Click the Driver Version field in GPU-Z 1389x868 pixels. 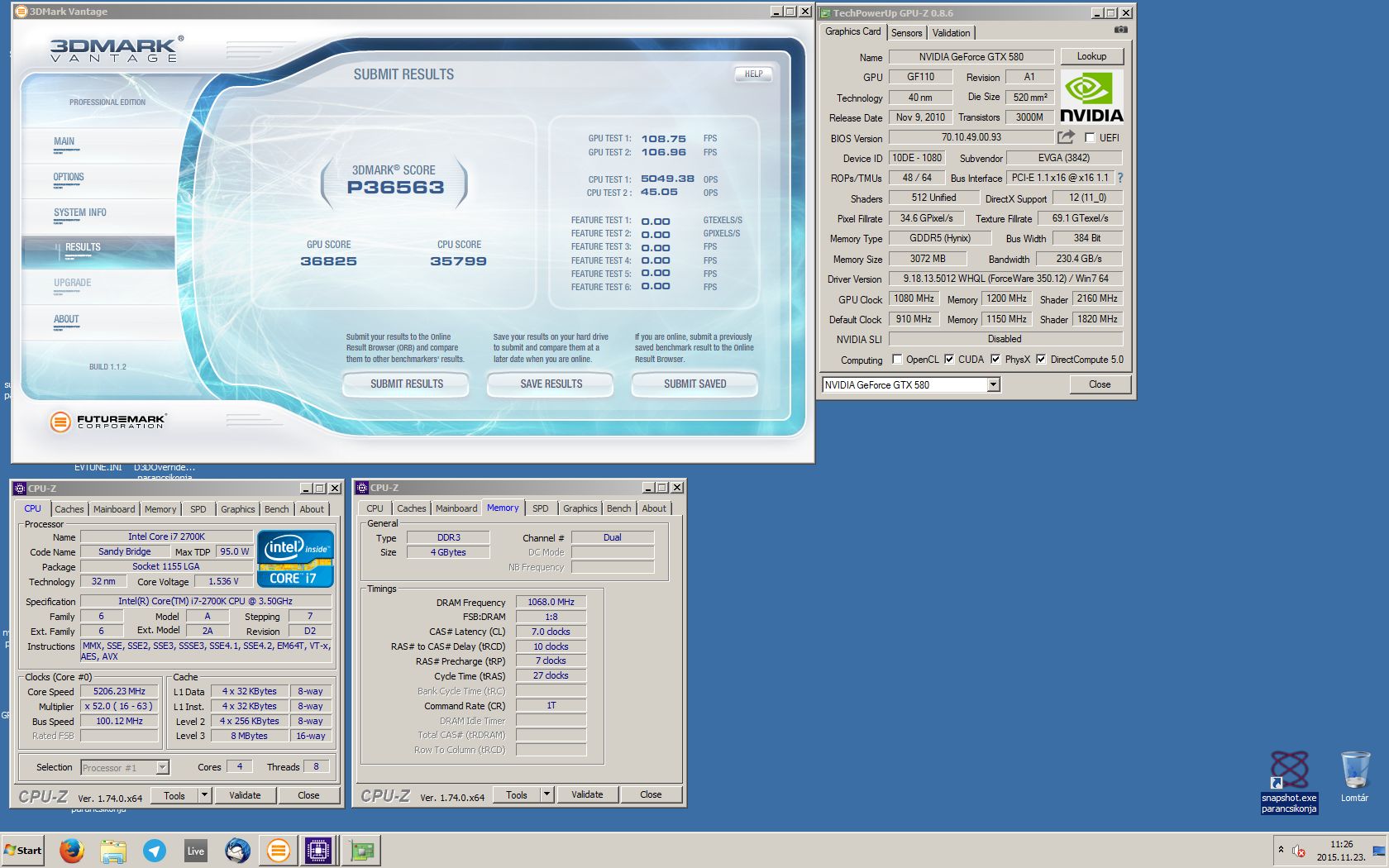click(x=1005, y=279)
